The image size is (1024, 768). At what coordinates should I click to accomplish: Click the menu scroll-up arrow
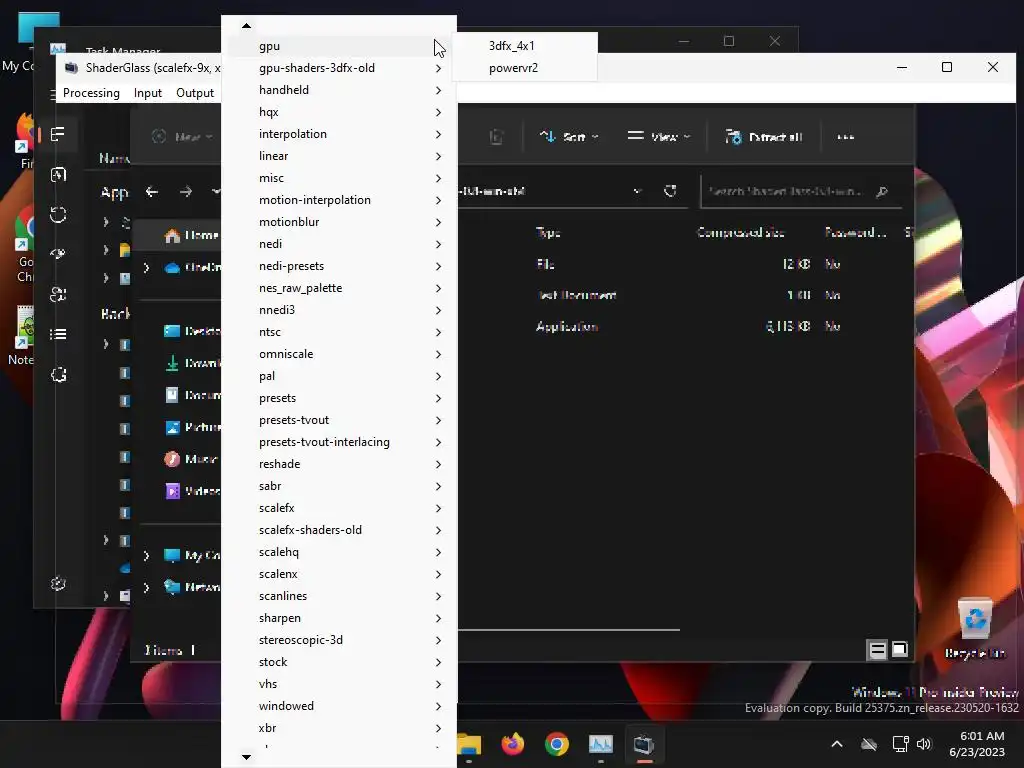tap(246, 25)
